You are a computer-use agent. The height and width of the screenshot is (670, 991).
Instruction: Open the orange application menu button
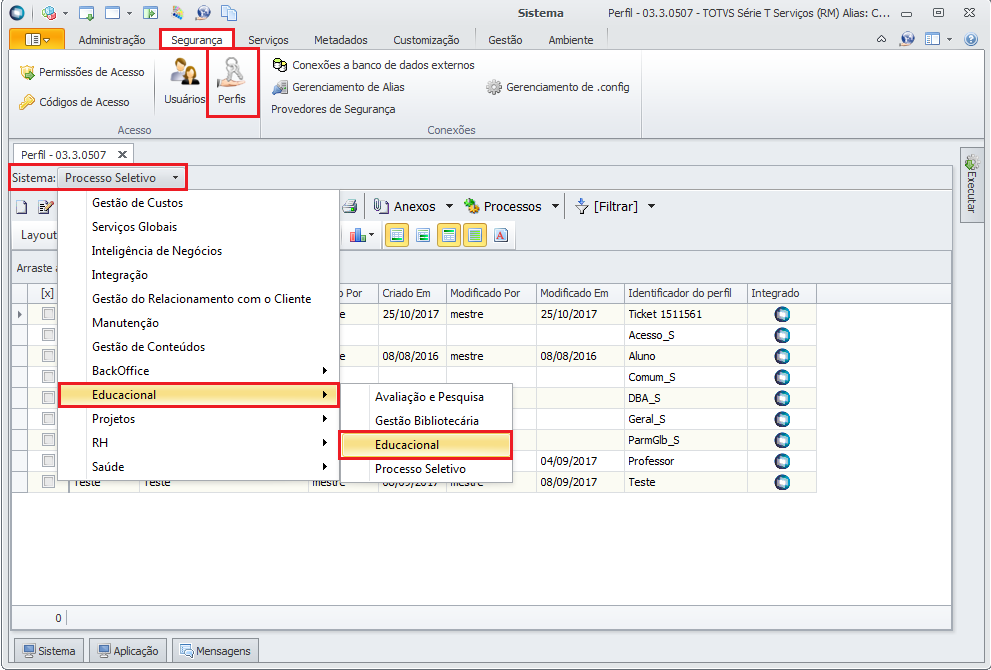[37, 40]
